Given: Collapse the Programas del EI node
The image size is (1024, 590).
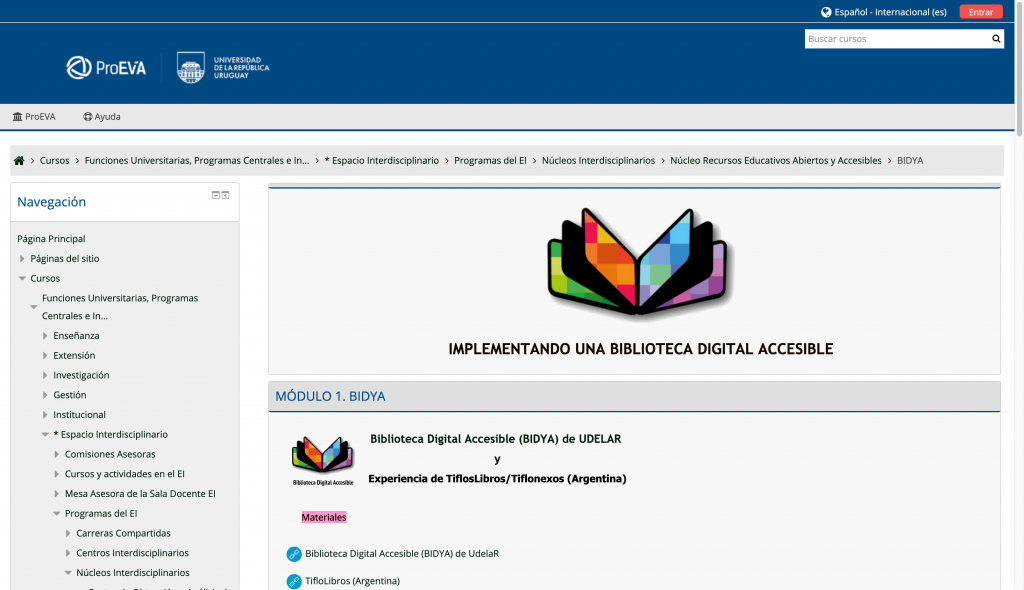Looking at the screenshot, I should (57, 514).
